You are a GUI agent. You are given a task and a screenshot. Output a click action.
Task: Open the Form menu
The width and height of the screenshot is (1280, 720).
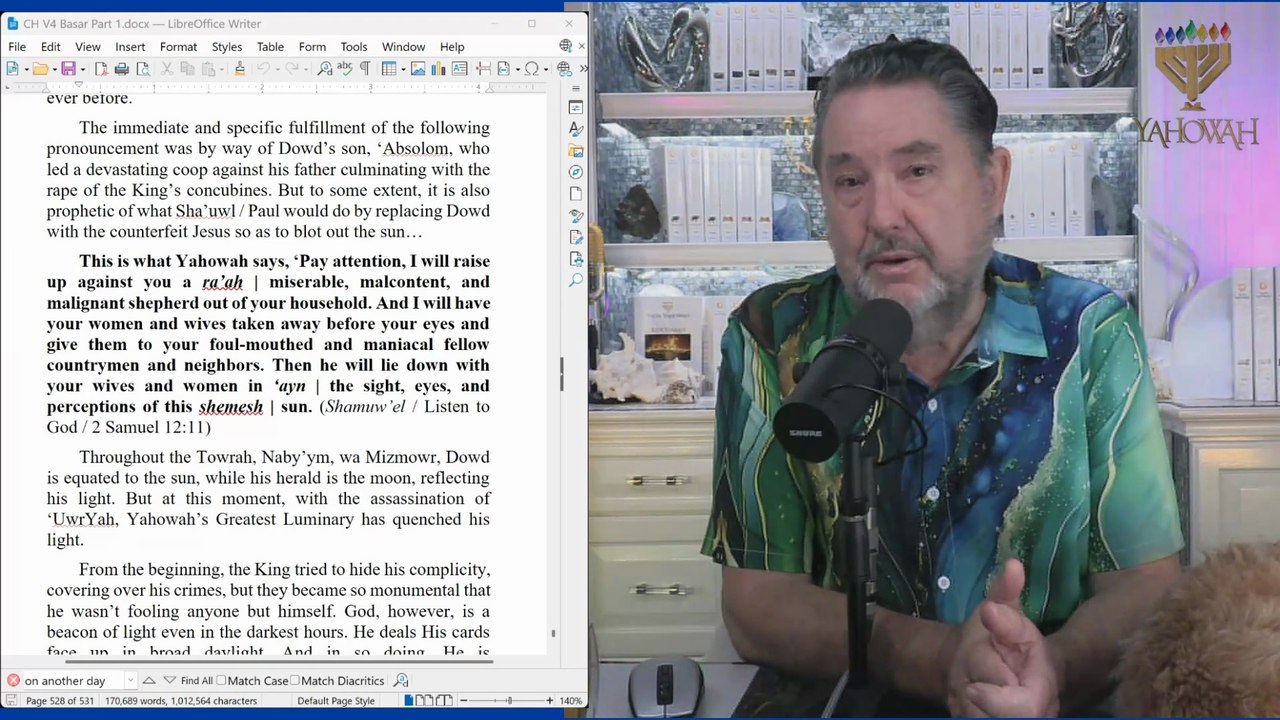coord(312,47)
